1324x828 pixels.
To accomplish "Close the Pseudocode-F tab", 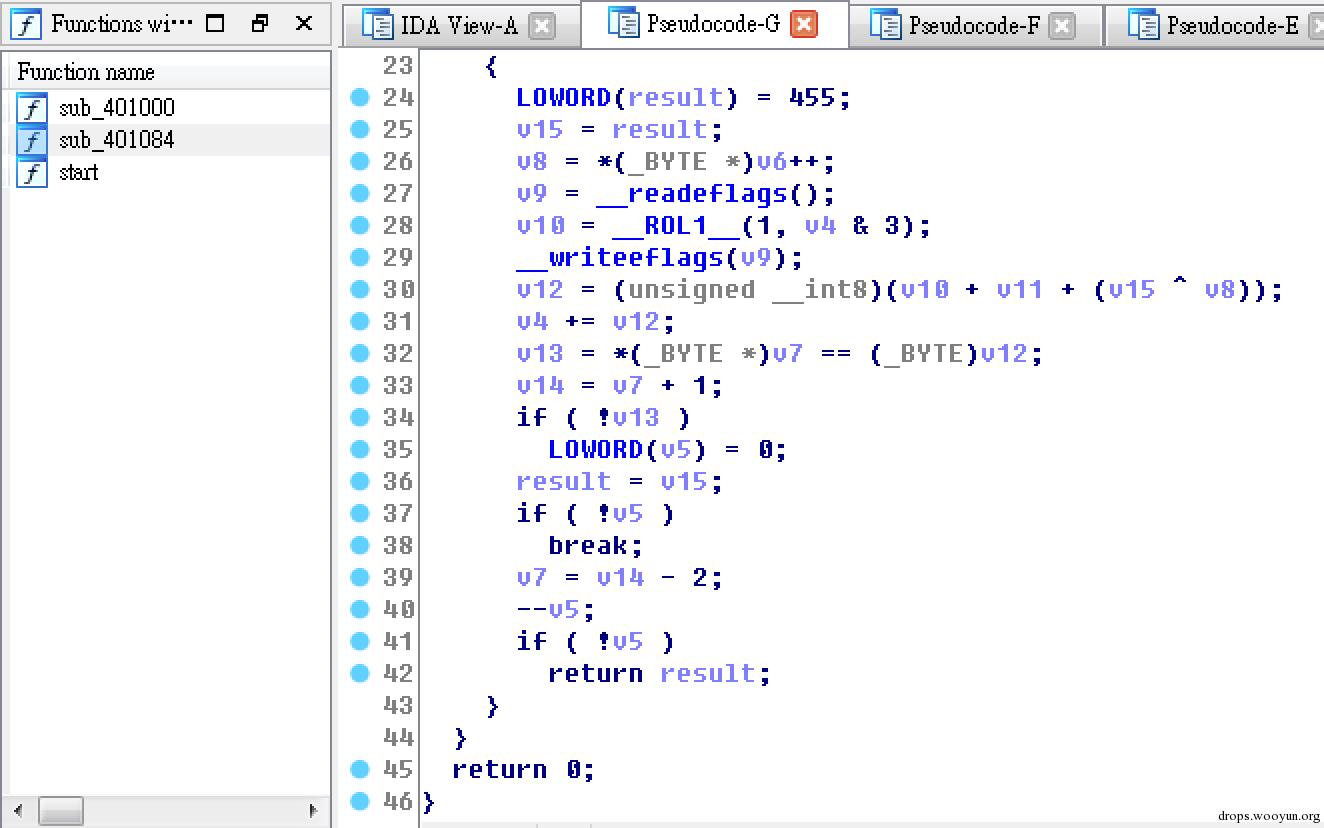I will point(1063,26).
